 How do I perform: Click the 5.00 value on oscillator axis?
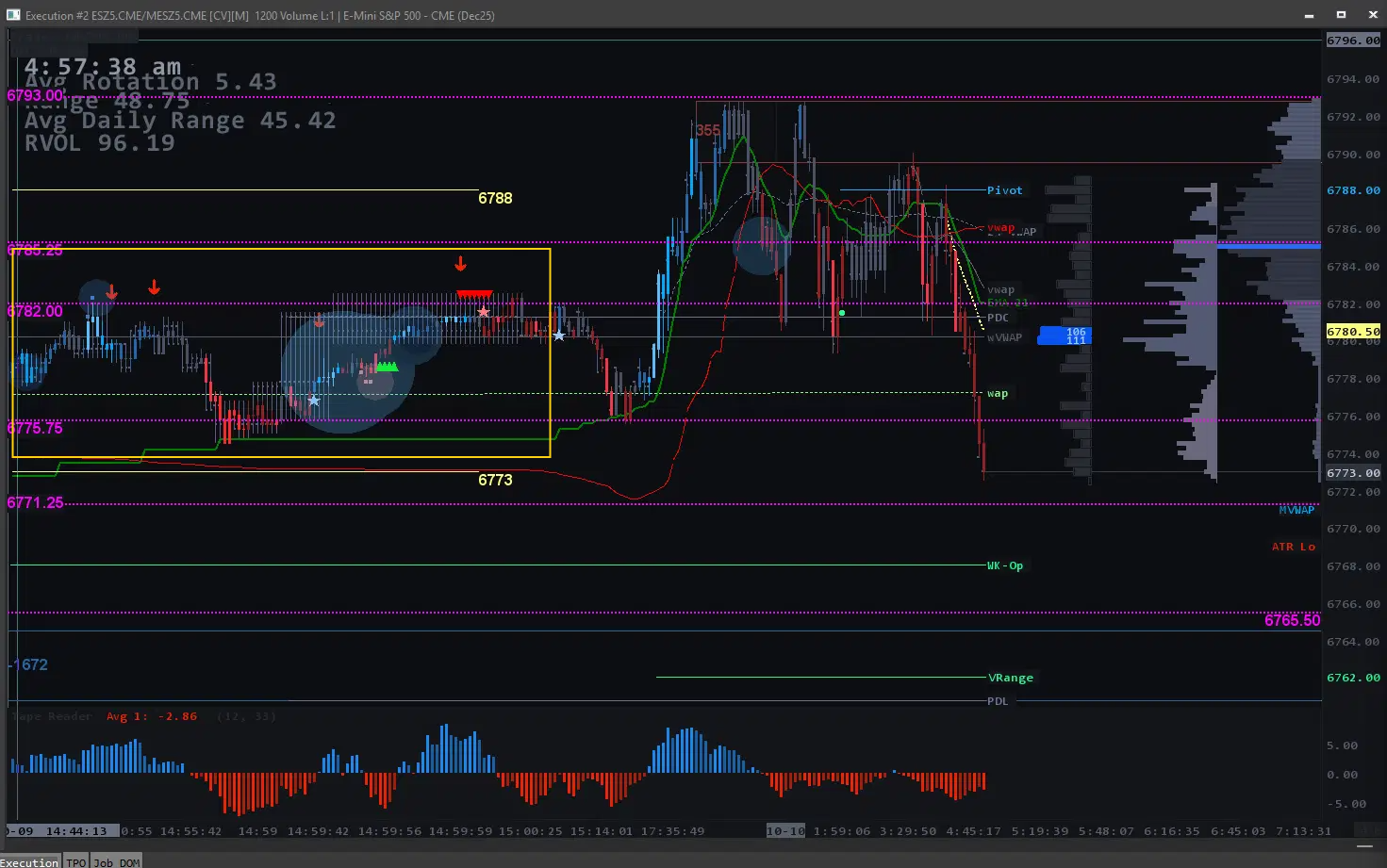point(1342,745)
